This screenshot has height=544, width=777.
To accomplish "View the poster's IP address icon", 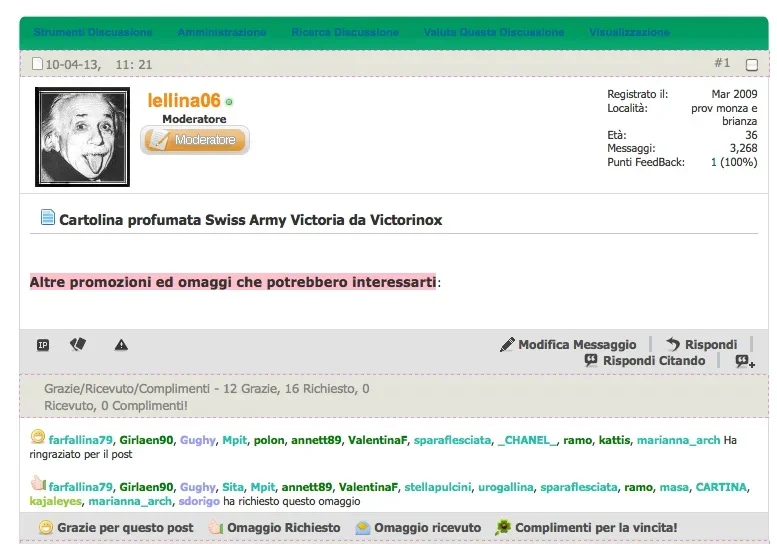I will tap(43, 345).
